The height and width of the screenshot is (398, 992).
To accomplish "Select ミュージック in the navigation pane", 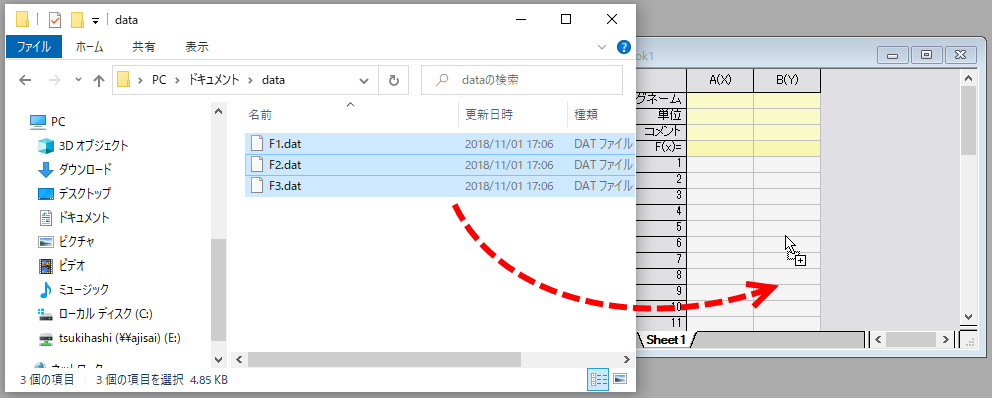I will (74, 290).
